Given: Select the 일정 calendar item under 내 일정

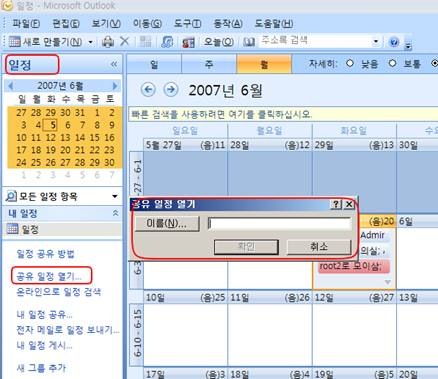Looking at the screenshot, I should 62,229.
